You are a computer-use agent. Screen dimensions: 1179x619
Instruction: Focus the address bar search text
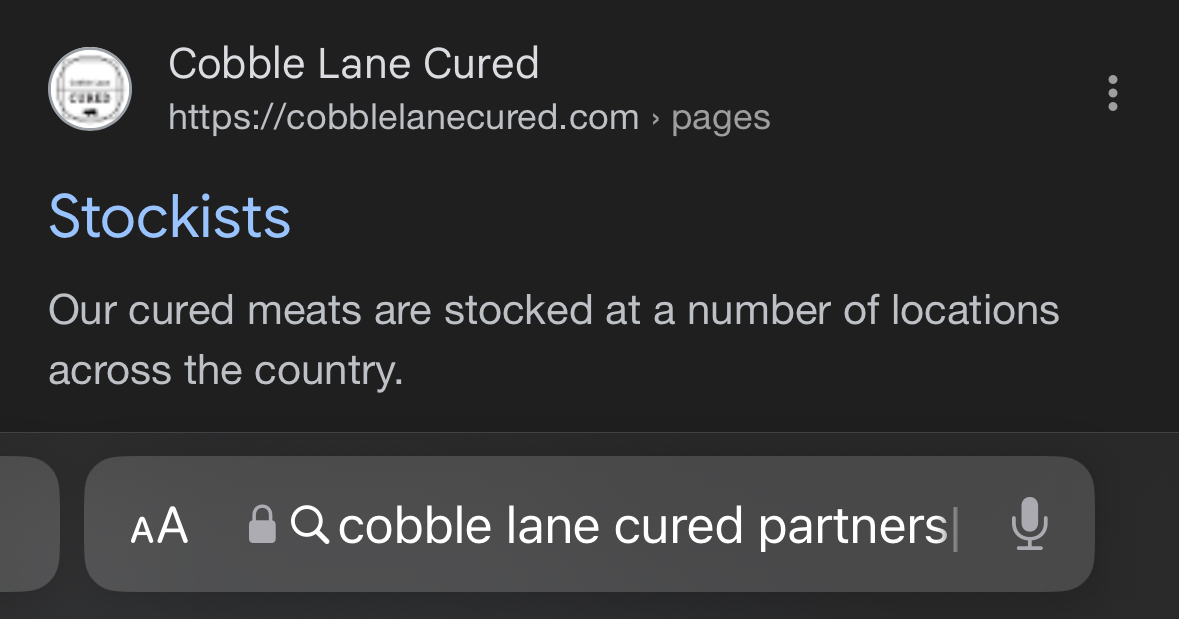tap(642, 526)
